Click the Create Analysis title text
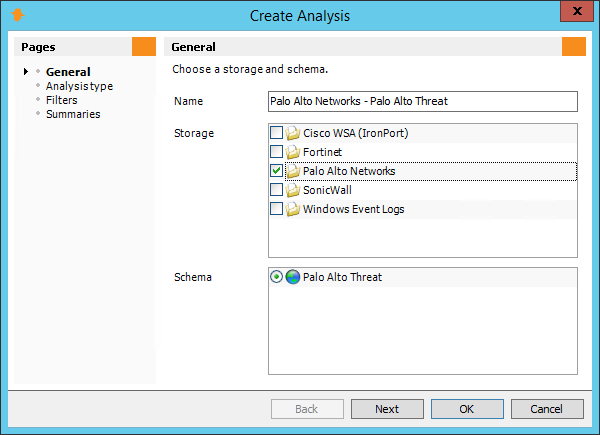This screenshot has width=600, height=435. pyautogui.click(x=300, y=16)
